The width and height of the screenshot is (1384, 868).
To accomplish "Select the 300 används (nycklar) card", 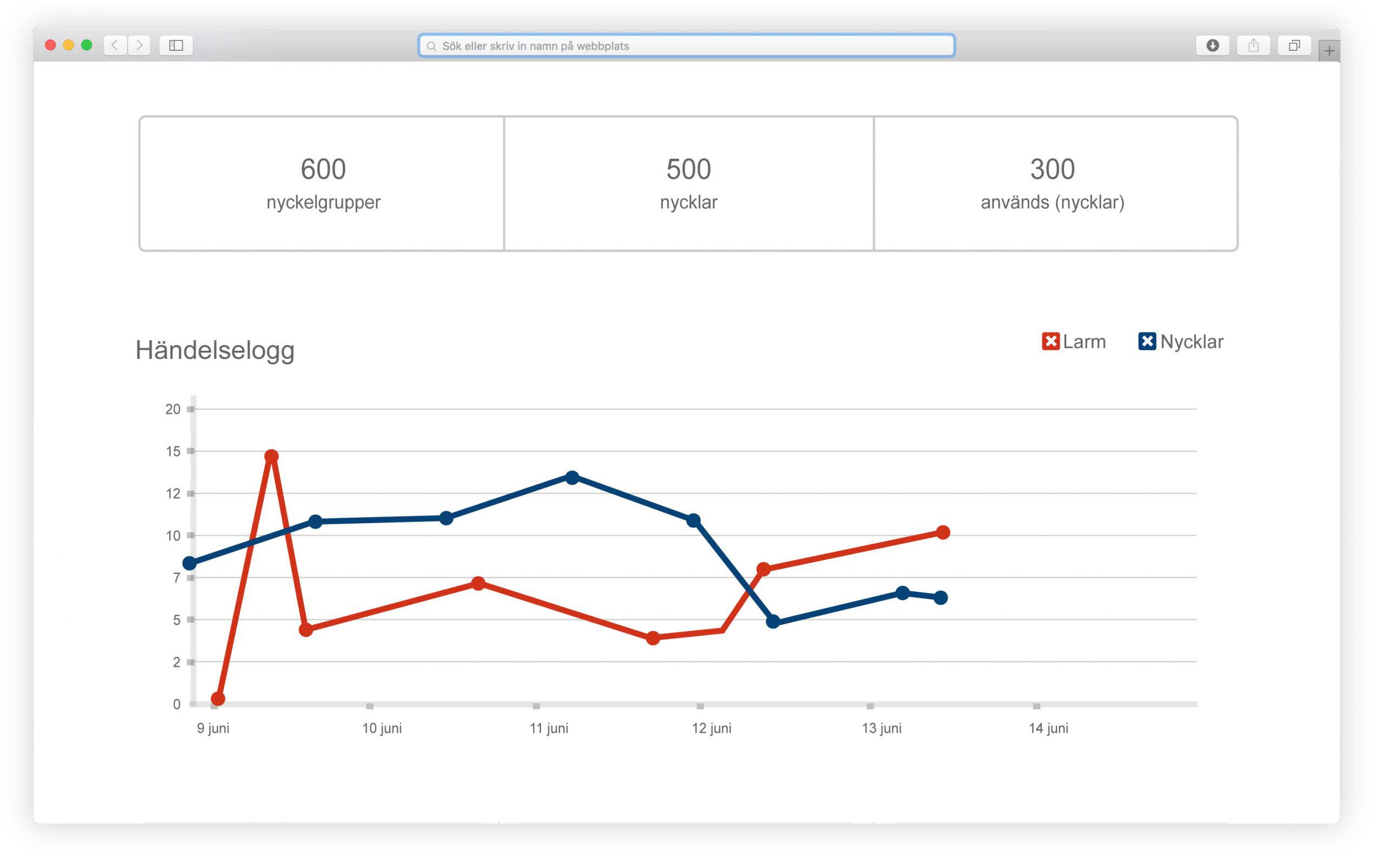I will click(1052, 184).
